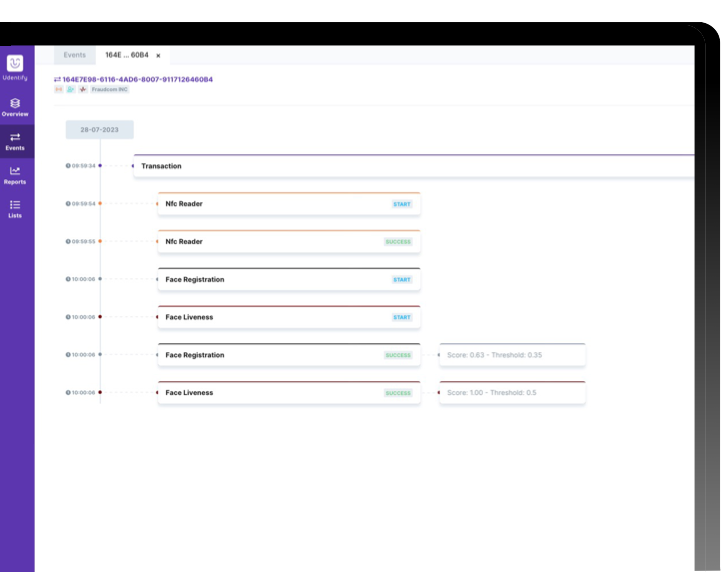The height and width of the screenshot is (572, 724).
Task: Open the Overview section in sidebar
Action: click(15, 107)
